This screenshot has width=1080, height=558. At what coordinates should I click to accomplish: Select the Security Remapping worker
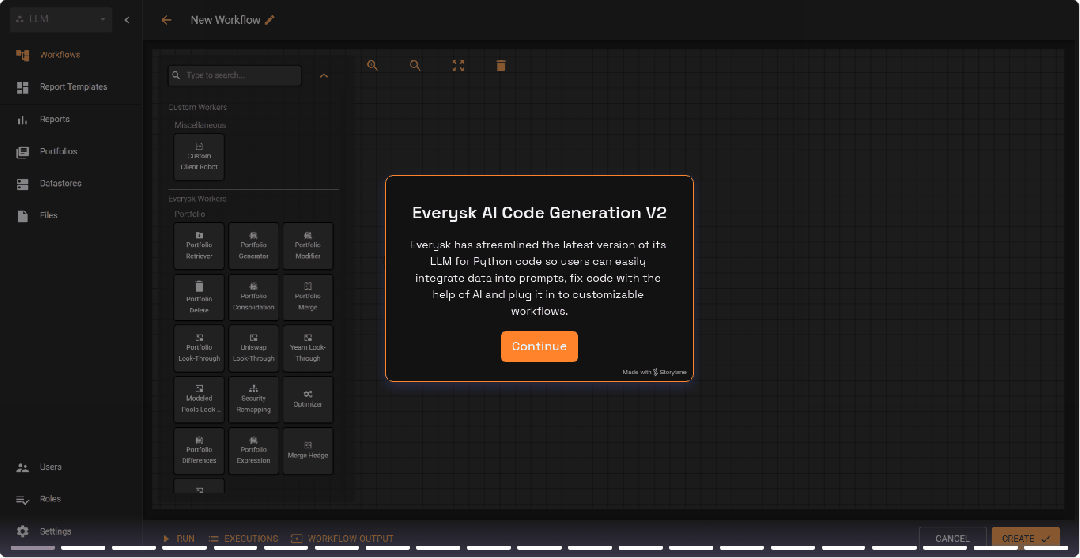click(x=253, y=400)
